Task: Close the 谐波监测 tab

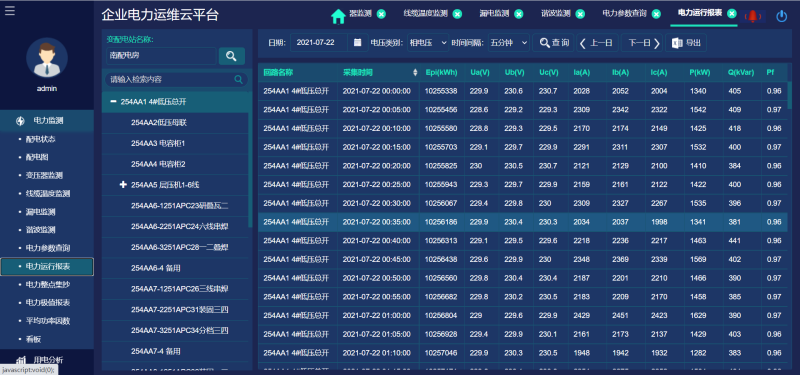Action: click(x=580, y=14)
